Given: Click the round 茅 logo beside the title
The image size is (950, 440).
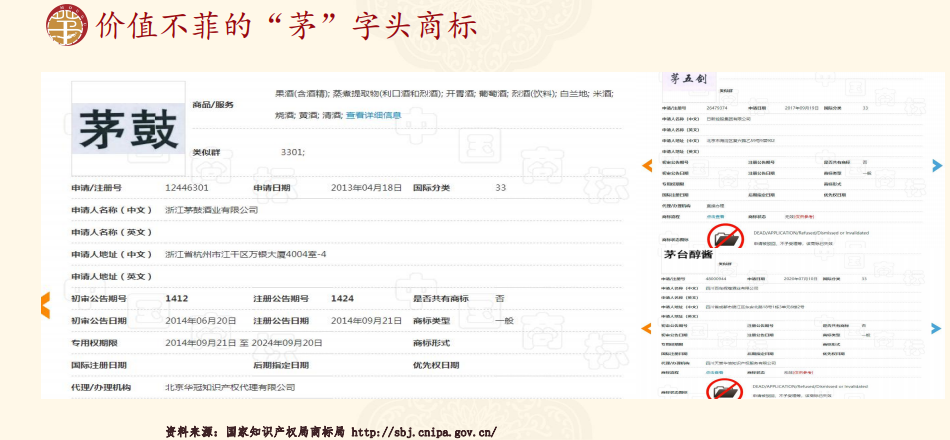Looking at the screenshot, I should point(67,25).
